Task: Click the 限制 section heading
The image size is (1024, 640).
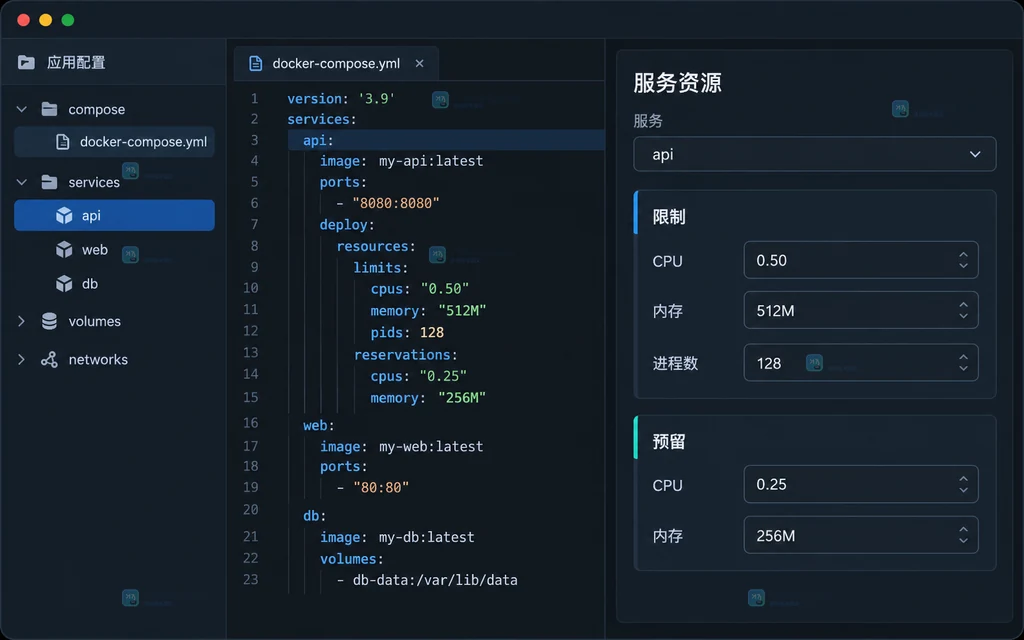Action: 669,217
